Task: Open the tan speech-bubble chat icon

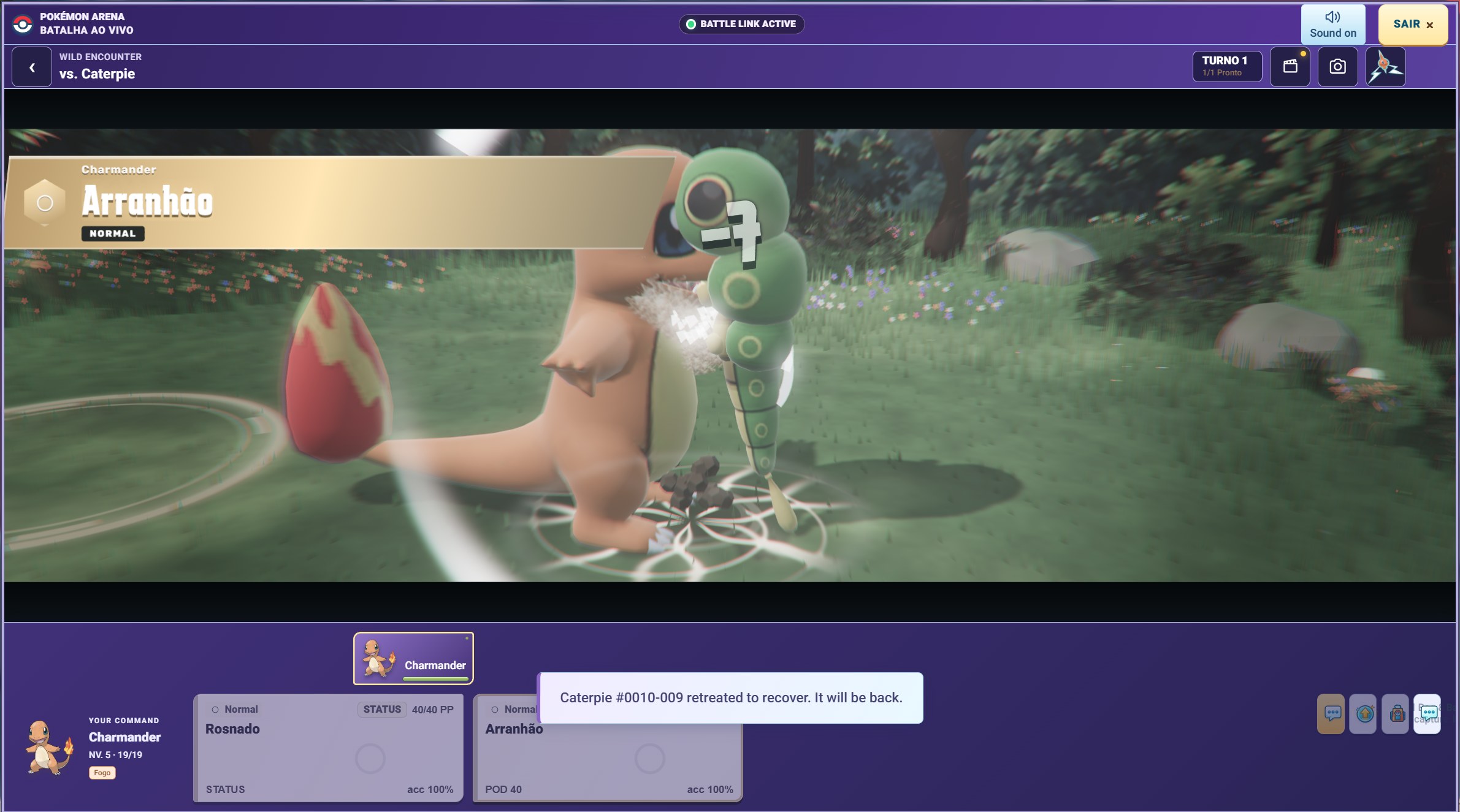Action: click(1331, 713)
